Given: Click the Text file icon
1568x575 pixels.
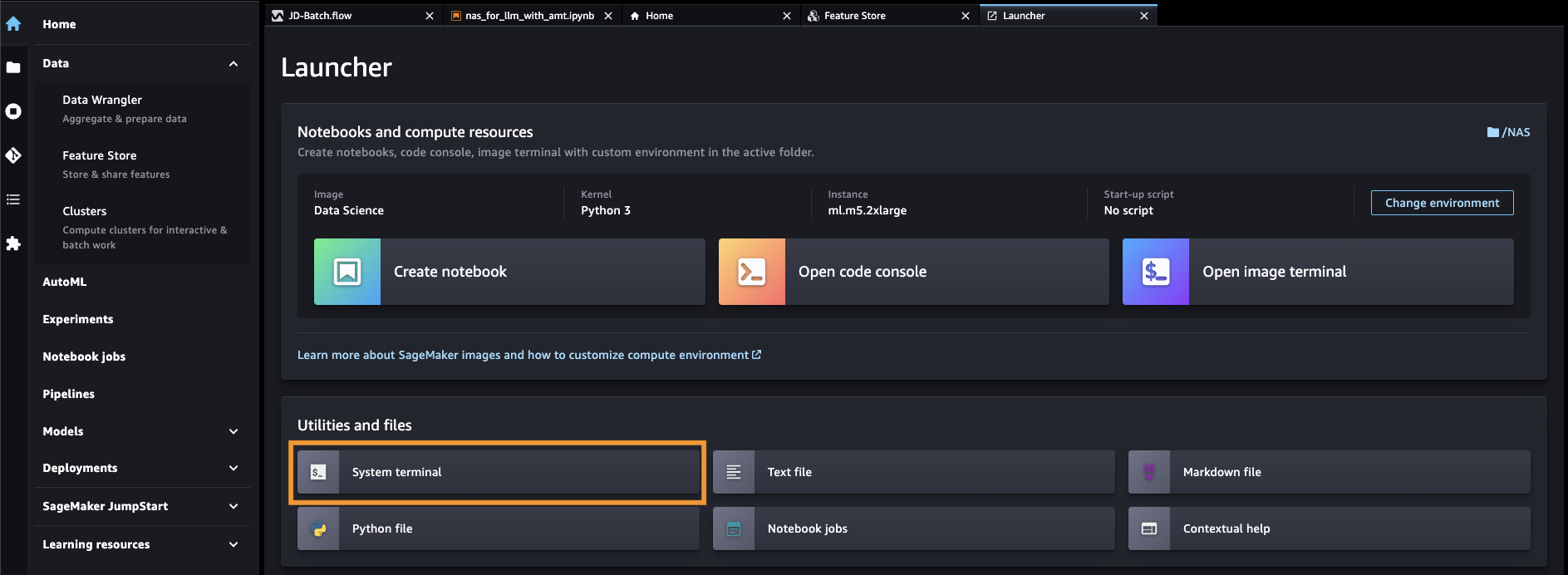Looking at the screenshot, I should (734, 472).
